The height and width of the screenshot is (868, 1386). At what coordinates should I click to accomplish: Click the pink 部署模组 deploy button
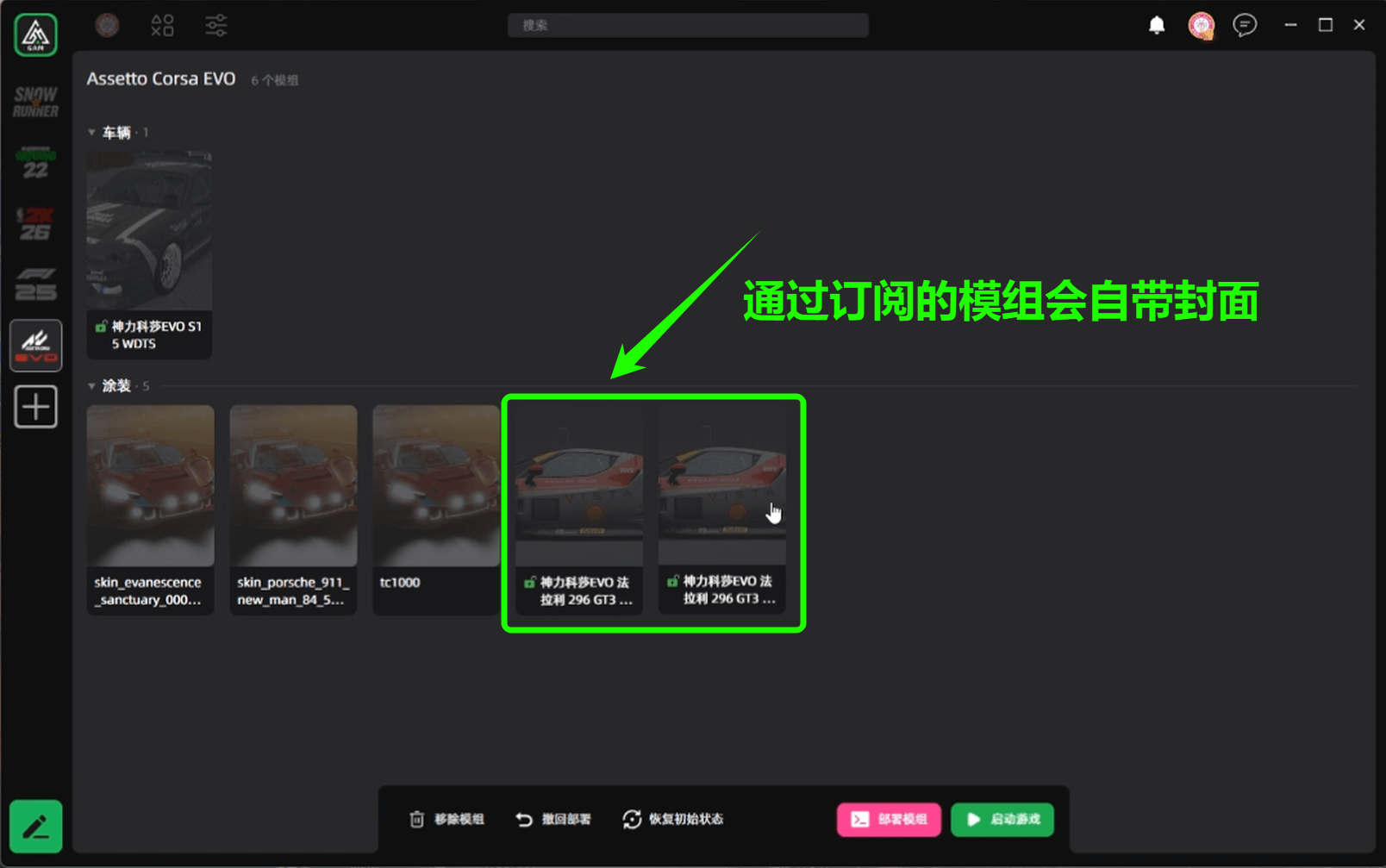889,819
